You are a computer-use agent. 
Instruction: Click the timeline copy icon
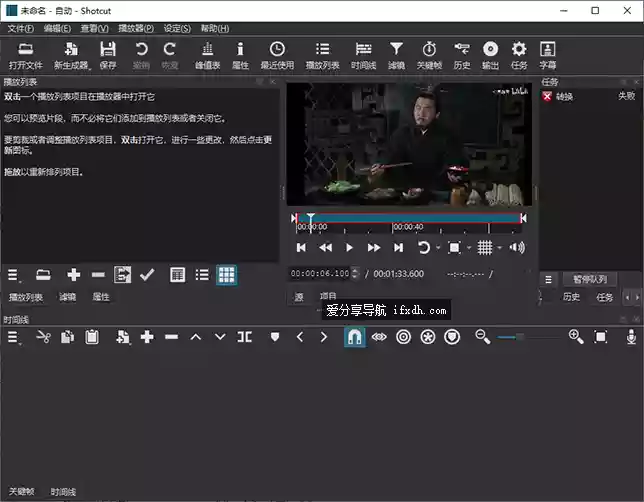(67, 337)
